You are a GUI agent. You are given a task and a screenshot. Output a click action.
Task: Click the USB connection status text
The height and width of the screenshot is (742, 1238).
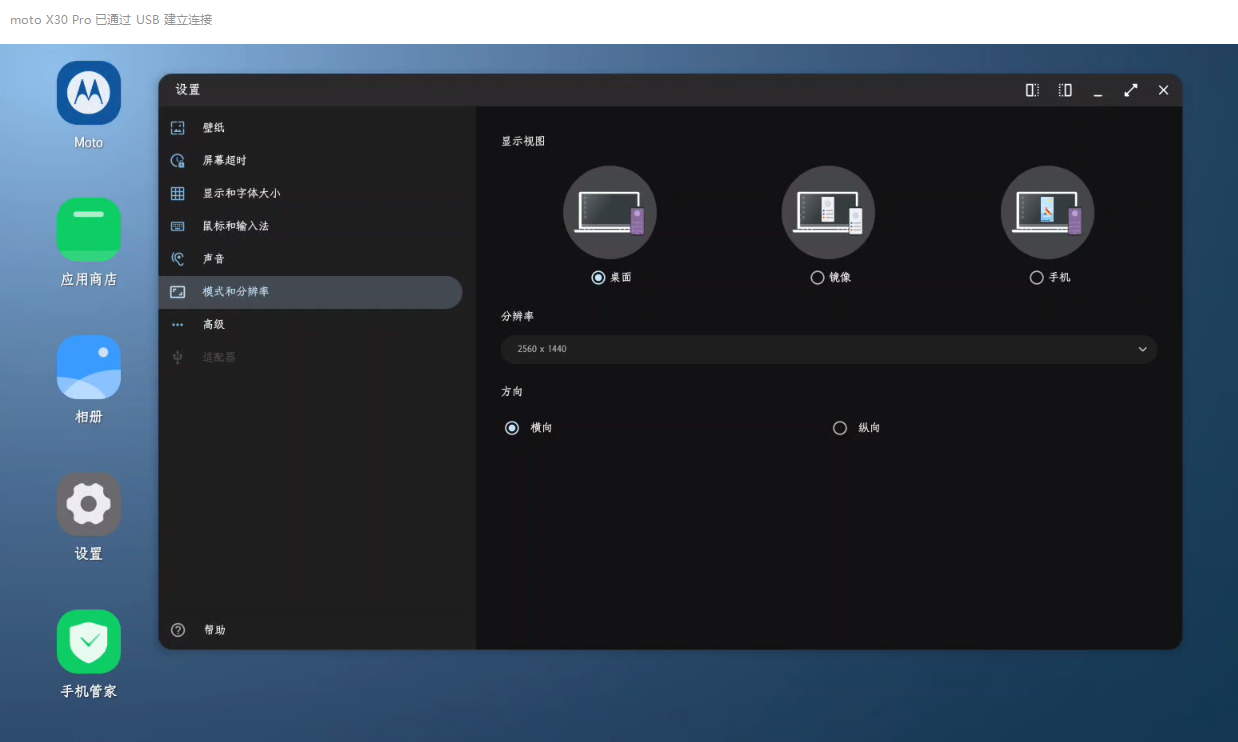[111, 20]
